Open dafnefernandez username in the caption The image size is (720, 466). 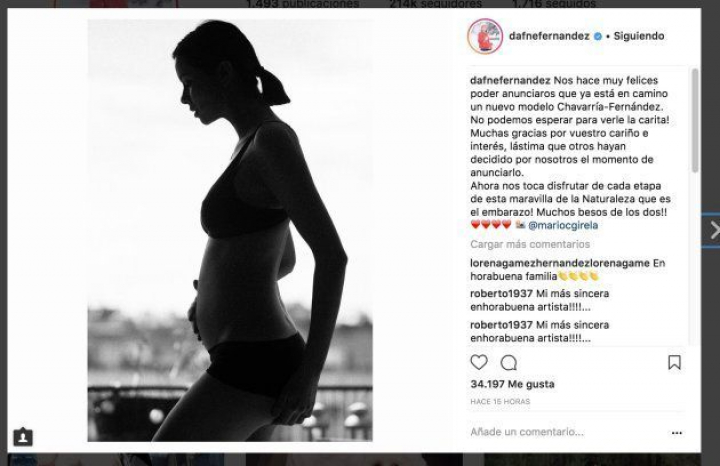click(x=510, y=80)
